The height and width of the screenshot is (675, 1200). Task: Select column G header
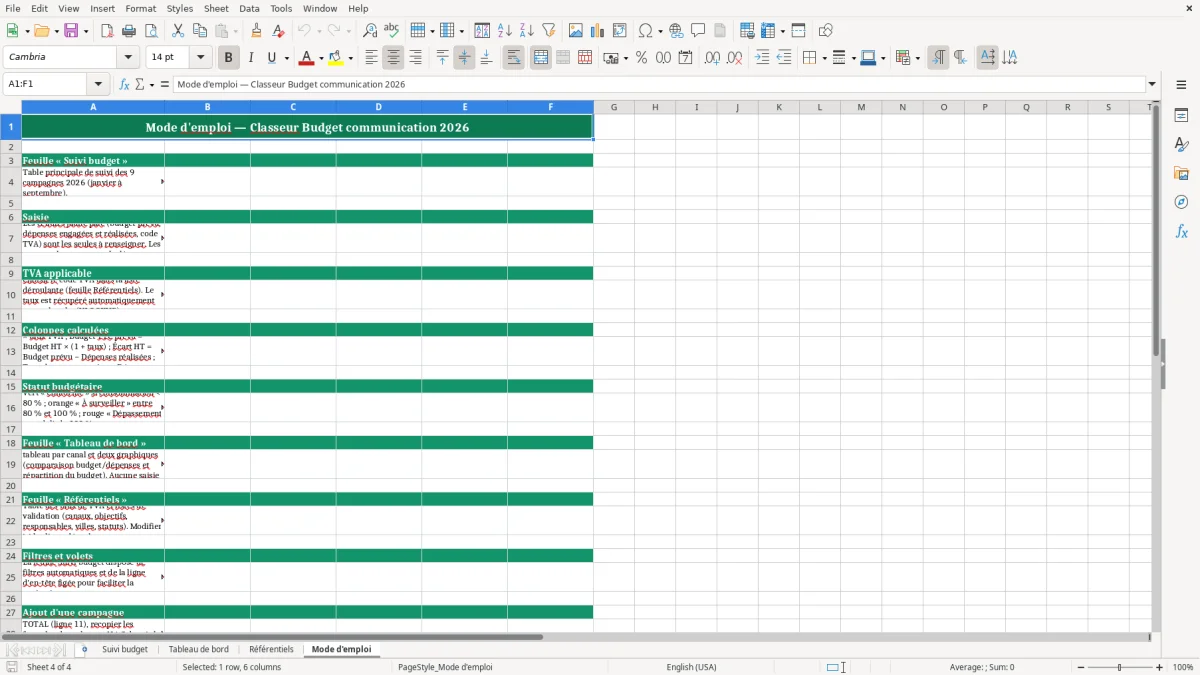point(614,107)
